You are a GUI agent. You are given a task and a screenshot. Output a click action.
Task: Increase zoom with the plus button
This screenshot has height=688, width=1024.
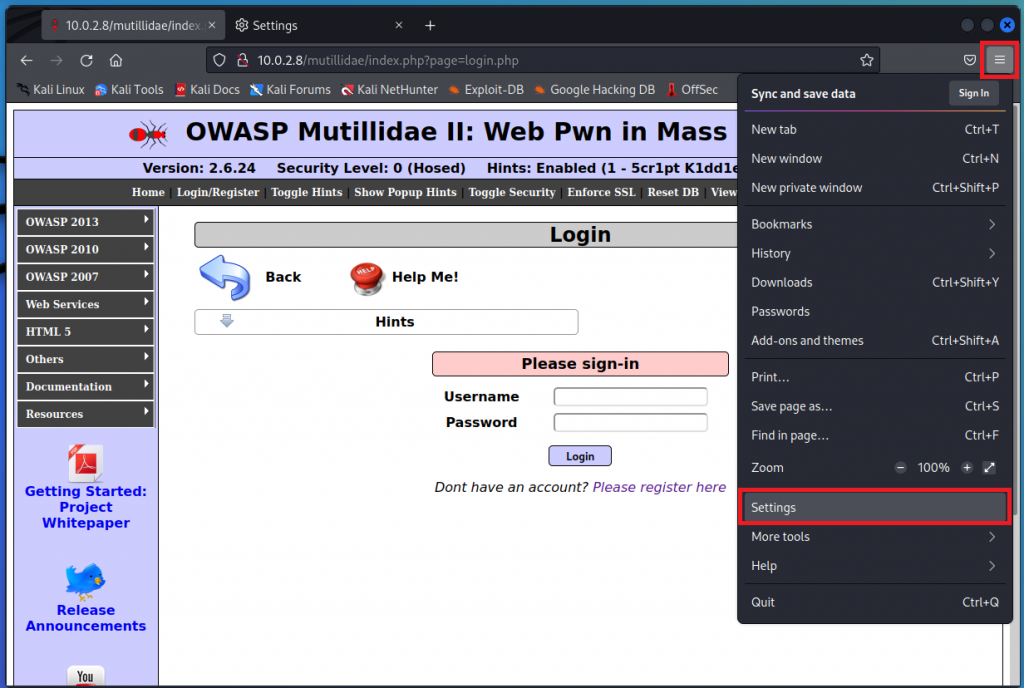[x=967, y=467]
